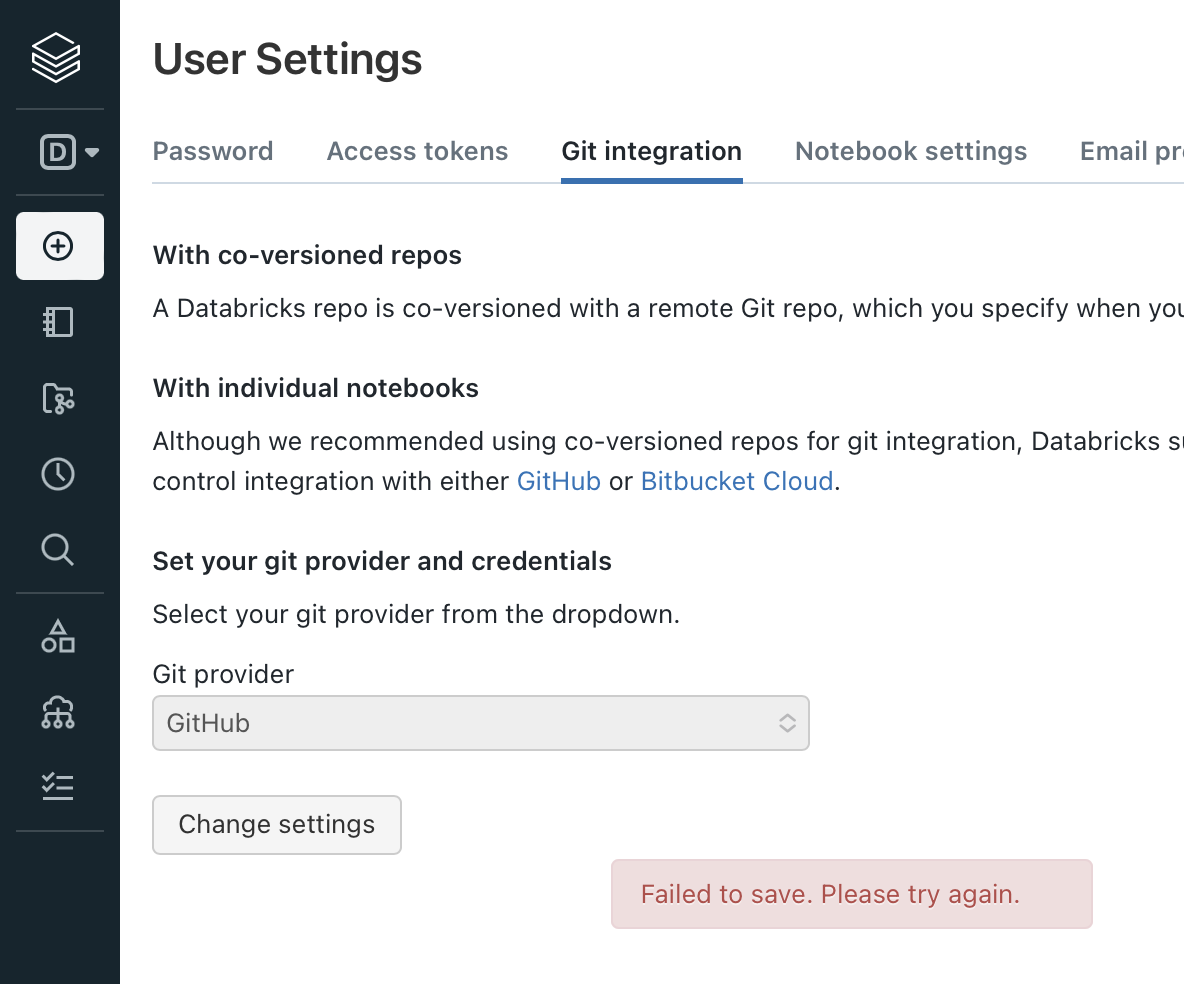Viewport: 1184px width, 984px height.
Task: Open Repos from the sidebar
Action: tap(58, 398)
